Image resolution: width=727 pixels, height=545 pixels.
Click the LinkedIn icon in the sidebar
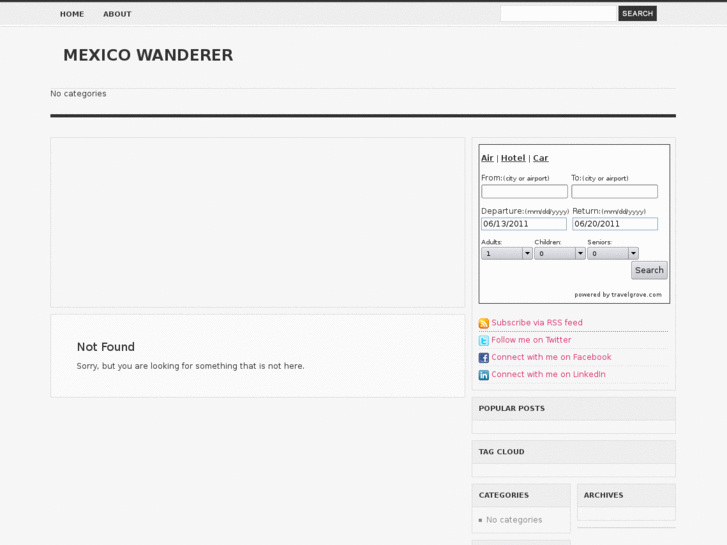[x=484, y=375]
